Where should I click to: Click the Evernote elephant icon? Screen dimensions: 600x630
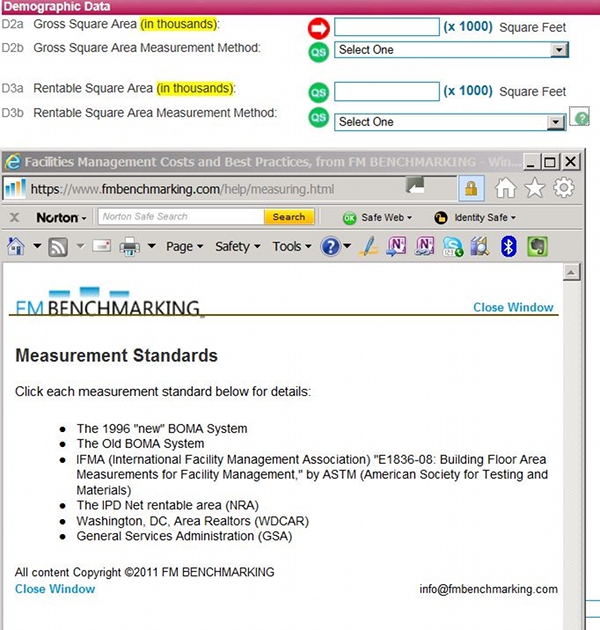pyautogui.click(x=537, y=246)
